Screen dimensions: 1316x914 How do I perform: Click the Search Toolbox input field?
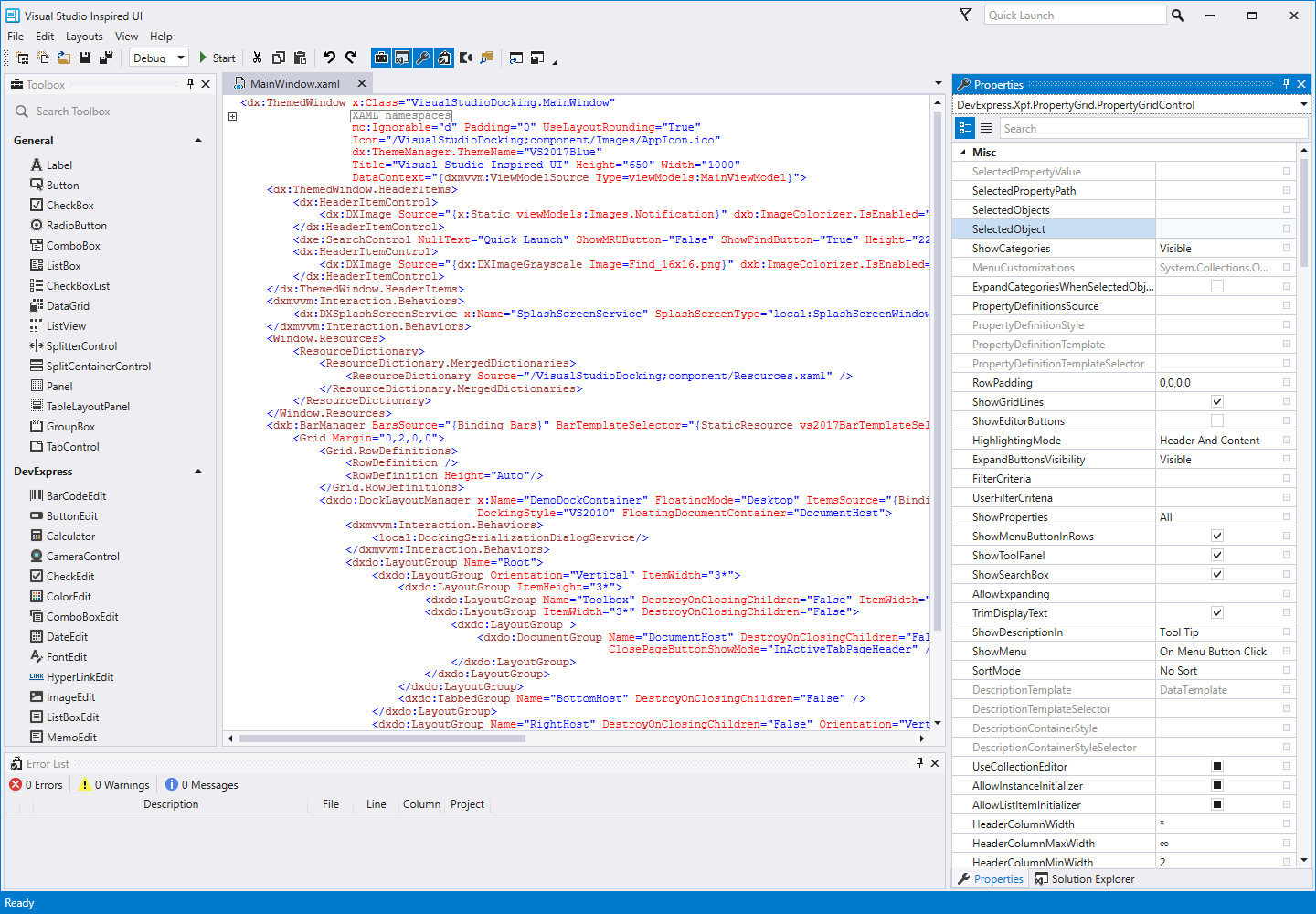[x=111, y=112]
